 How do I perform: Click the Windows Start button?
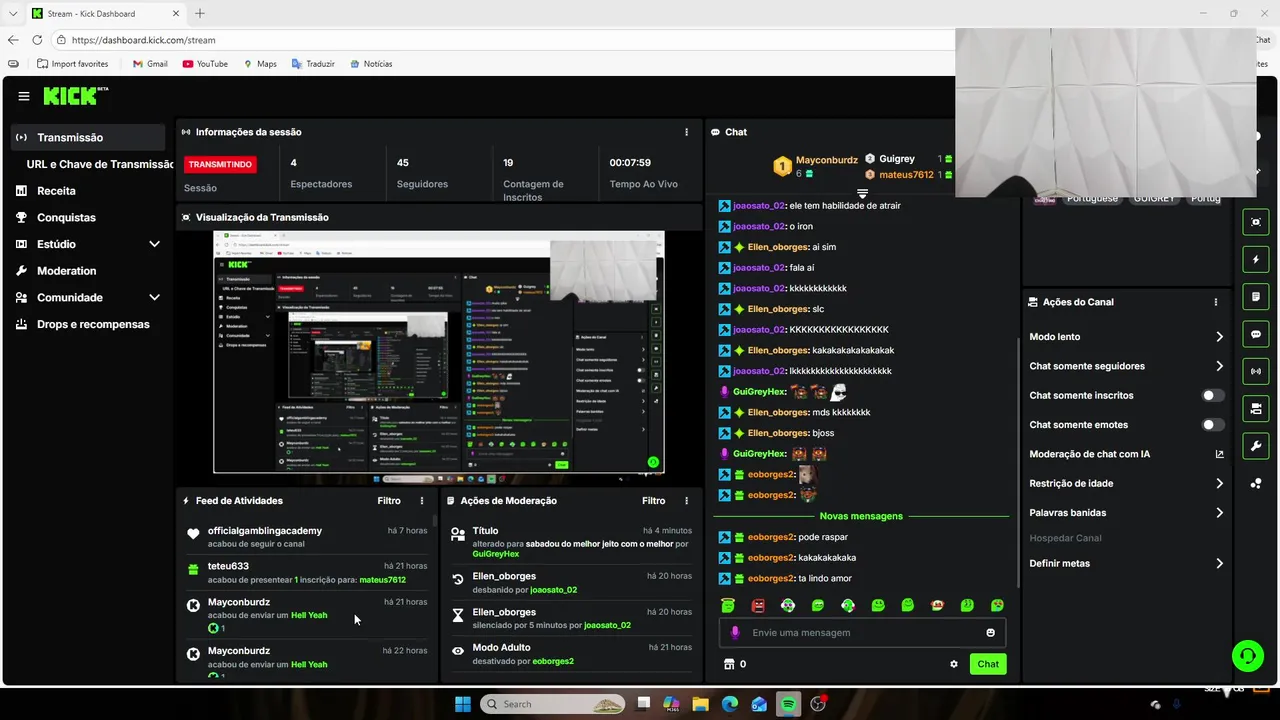click(463, 704)
